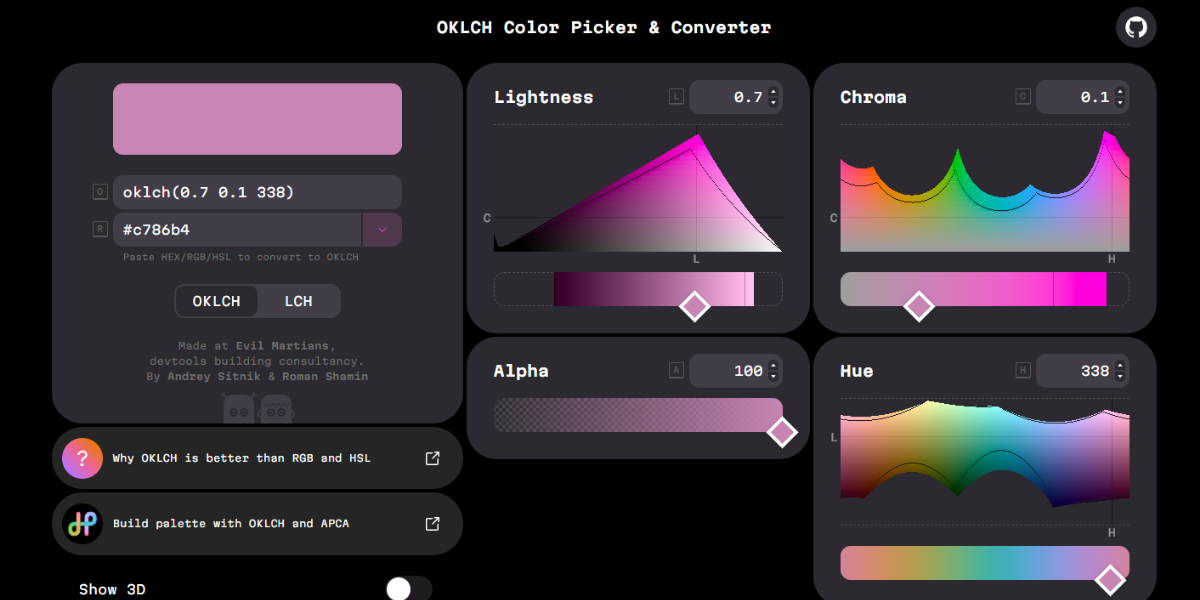Image resolution: width=1200 pixels, height=600 pixels.
Task: Click the D icon beside the oklch value field
Action: coord(100,192)
